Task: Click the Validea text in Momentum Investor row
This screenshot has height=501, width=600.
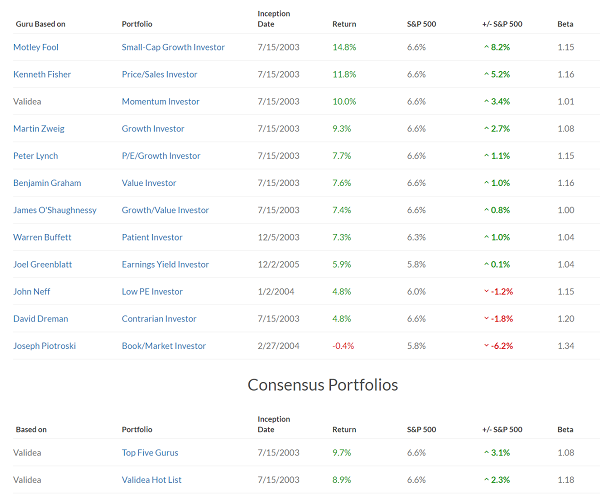Action: click(27, 101)
